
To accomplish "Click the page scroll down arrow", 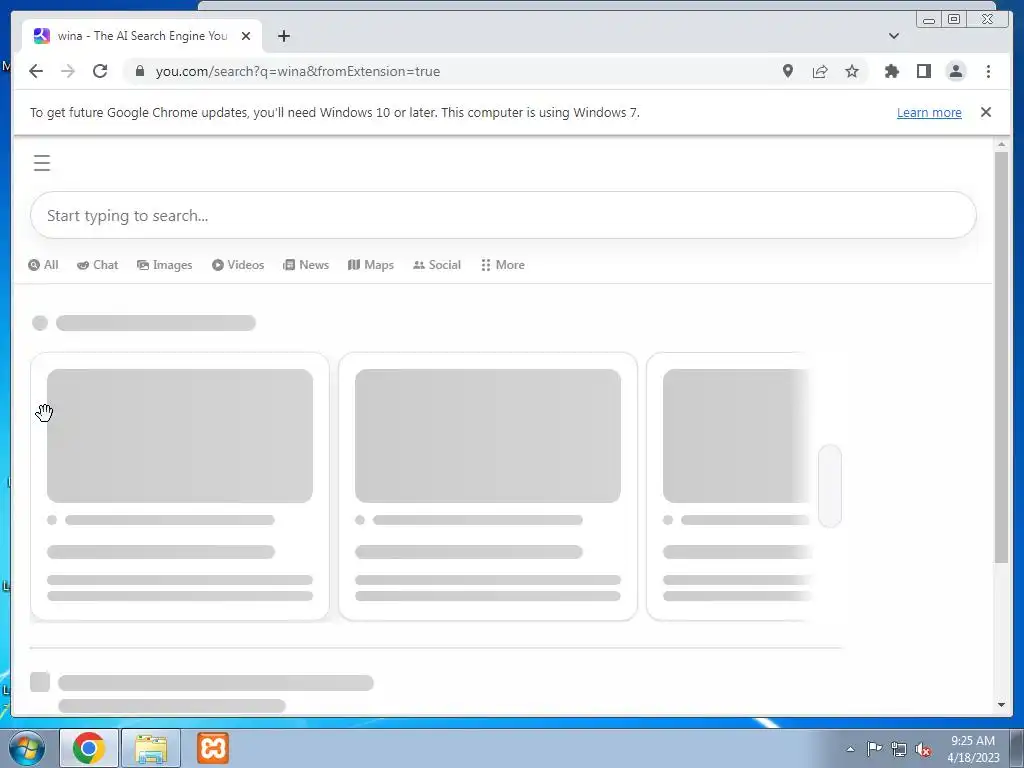I will (x=1001, y=705).
